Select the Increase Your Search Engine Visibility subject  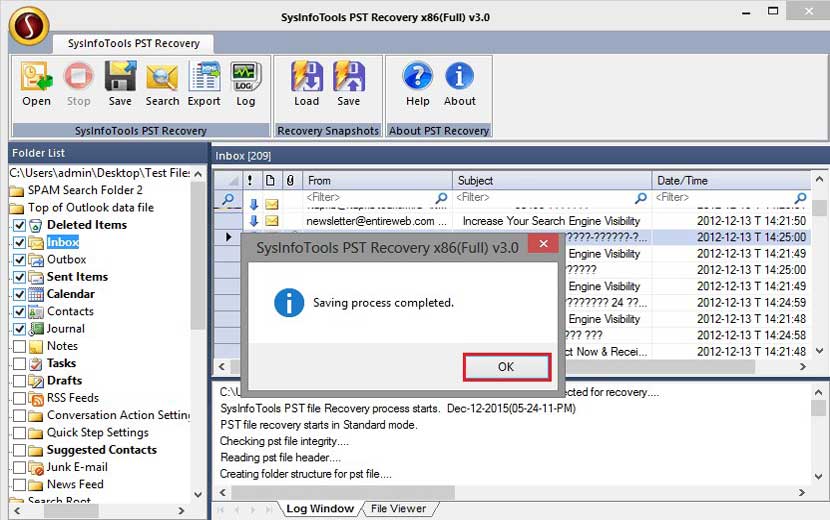pyautogui.click(x=551, y=221)
